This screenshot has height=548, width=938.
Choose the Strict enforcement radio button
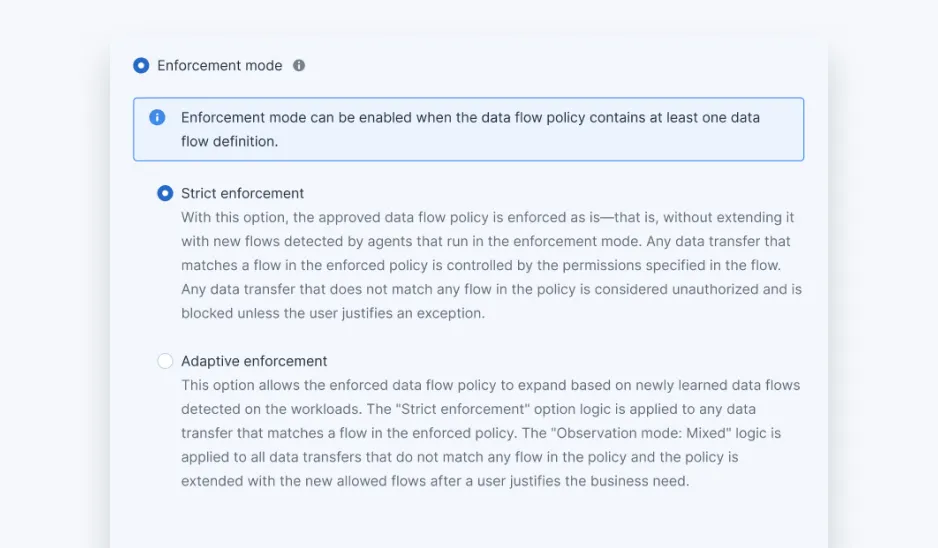pos(165,193)
